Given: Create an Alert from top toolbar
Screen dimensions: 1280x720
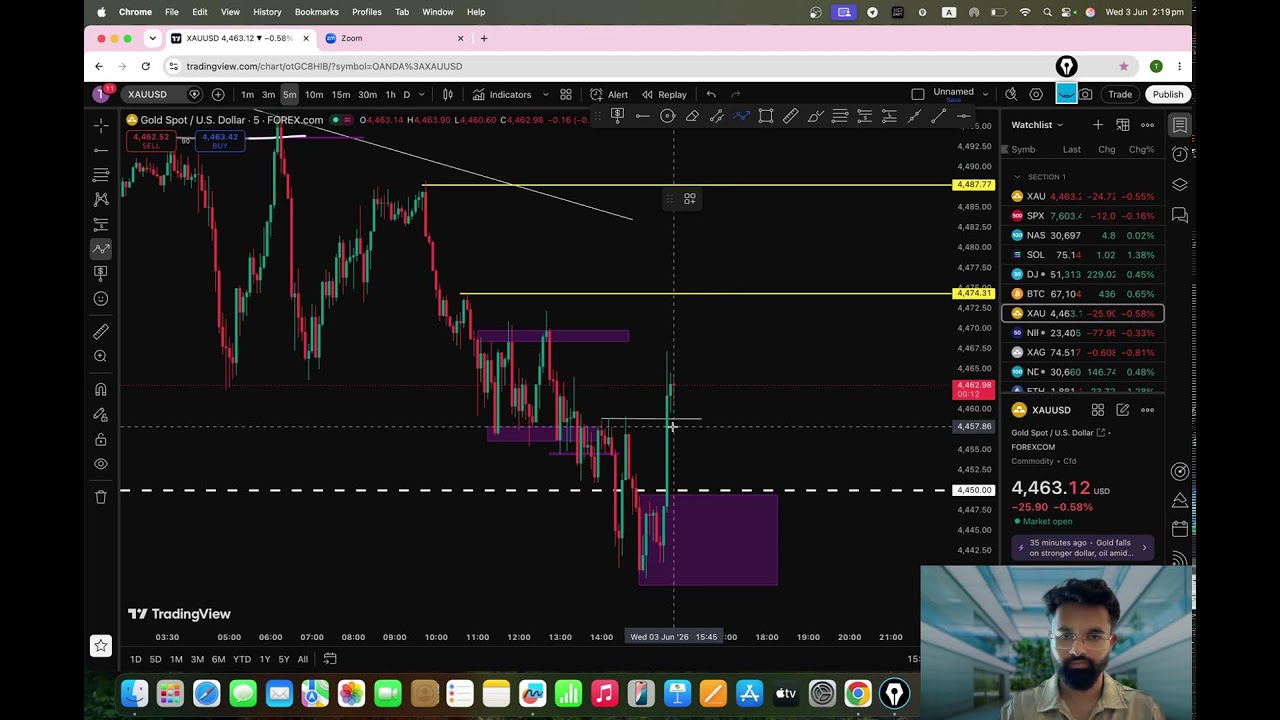Looking at the screenshot, I should 609,94.
